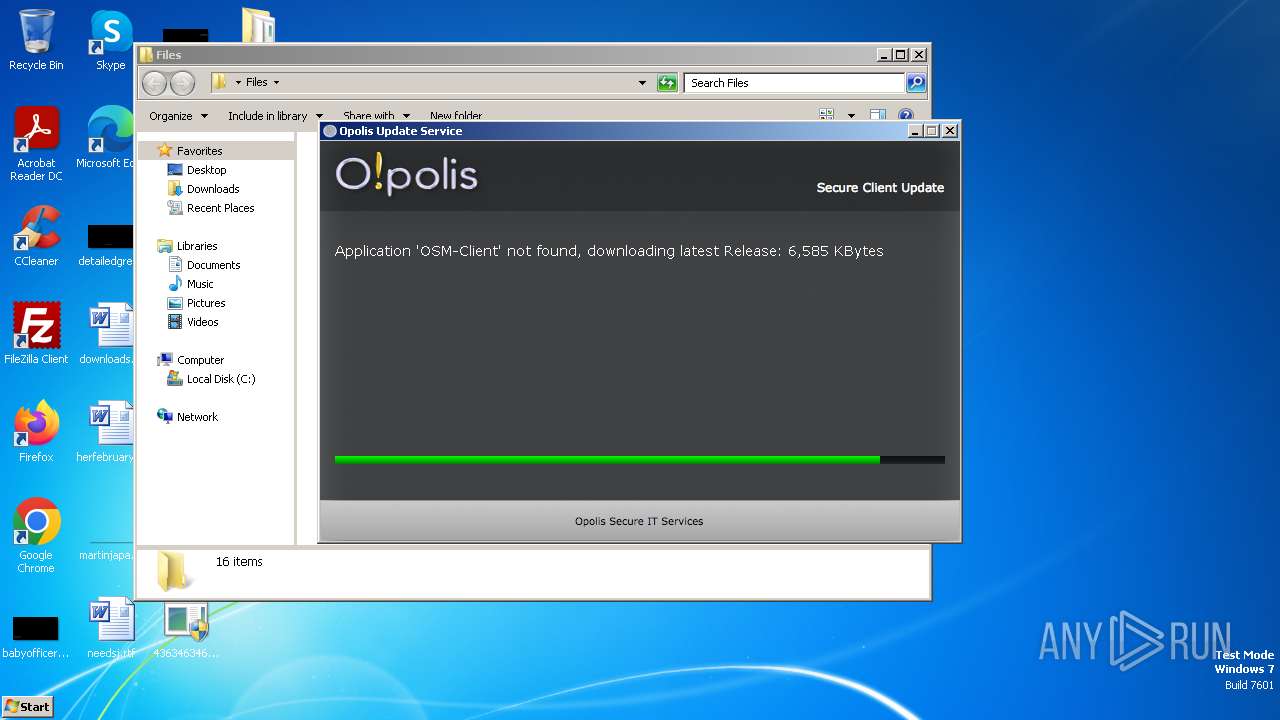Select Recent Places in navigation pane
The height and width of the screenshot is (720, 1280).
220,208
